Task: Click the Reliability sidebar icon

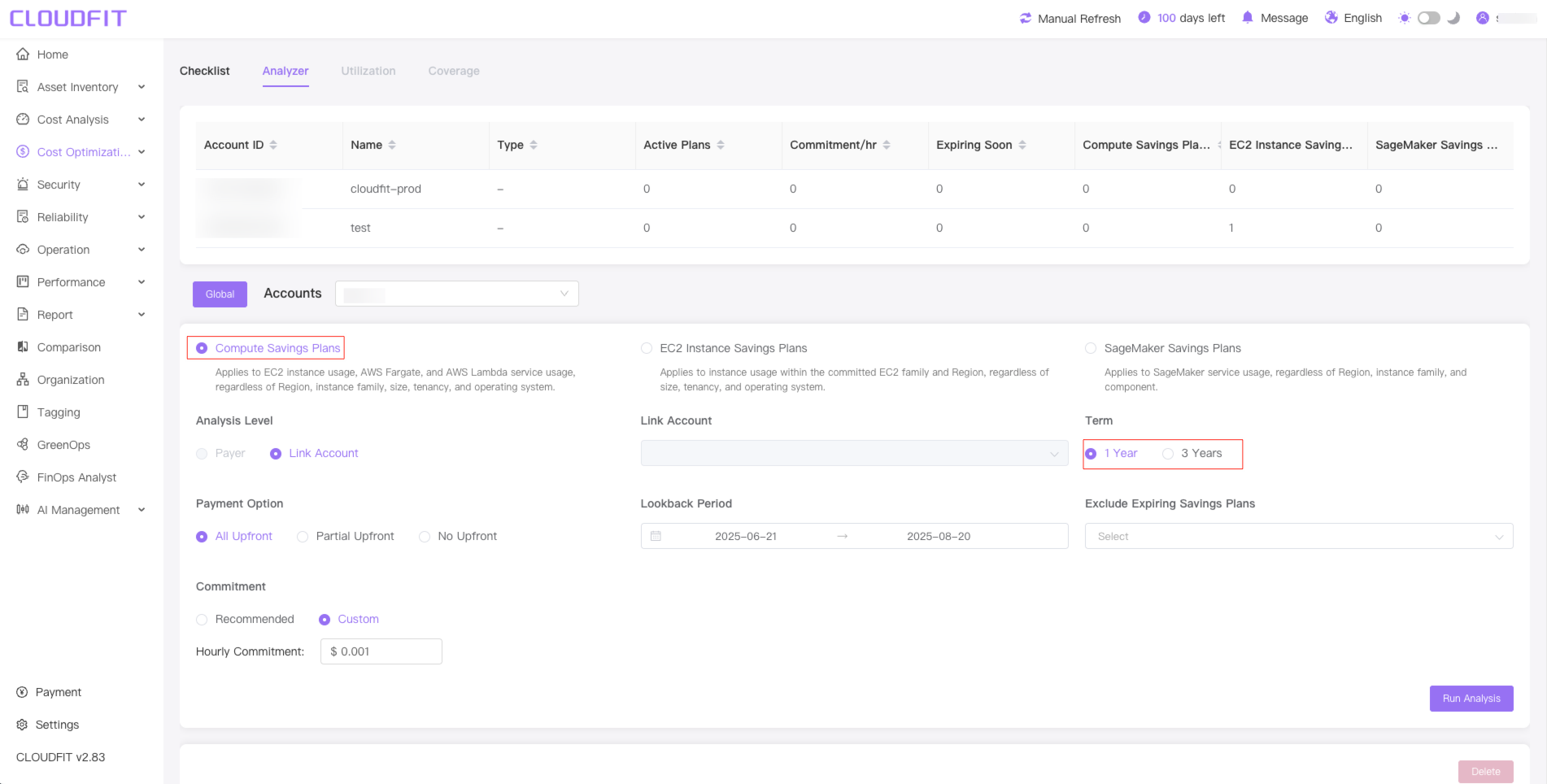Action: (23, 217)
